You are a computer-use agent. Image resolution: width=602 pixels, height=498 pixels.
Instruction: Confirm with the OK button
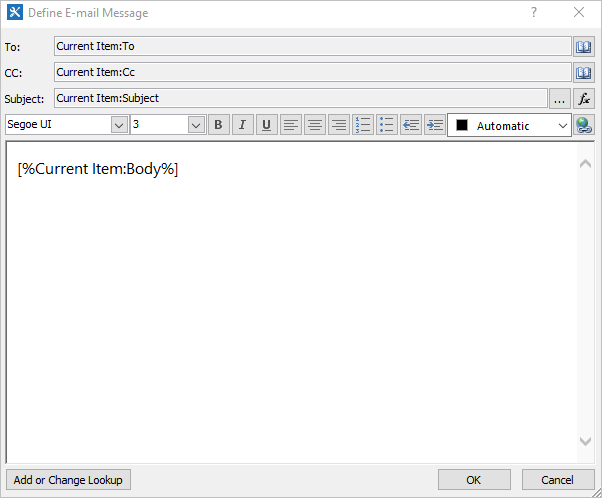[474, 480]
